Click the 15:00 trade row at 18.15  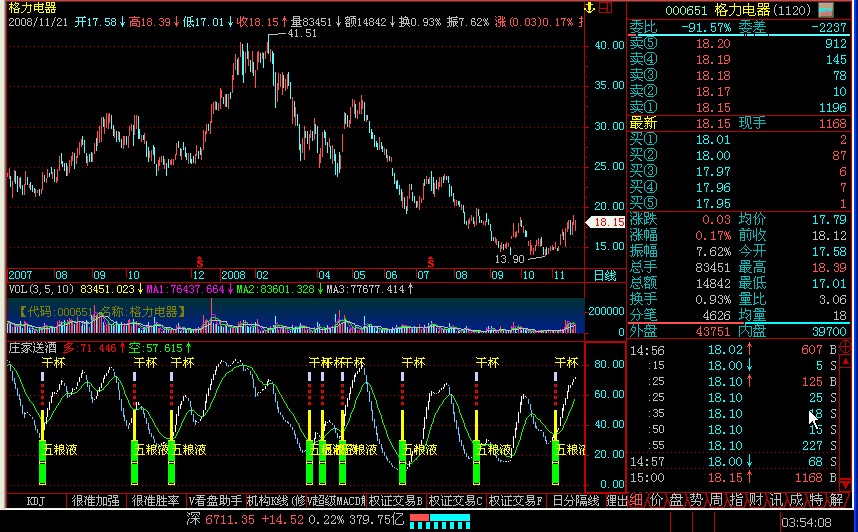[733, 478]
